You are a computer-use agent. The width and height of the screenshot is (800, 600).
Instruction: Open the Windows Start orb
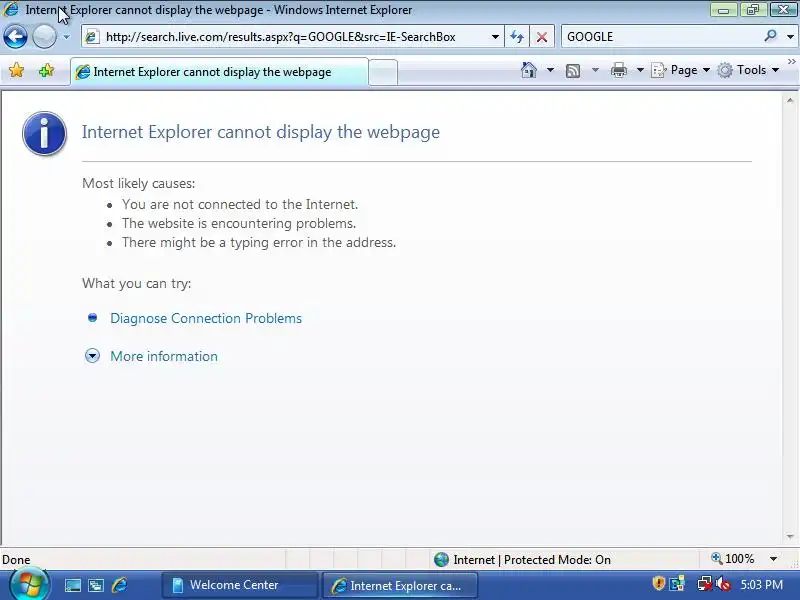click(x=29, y=585)
